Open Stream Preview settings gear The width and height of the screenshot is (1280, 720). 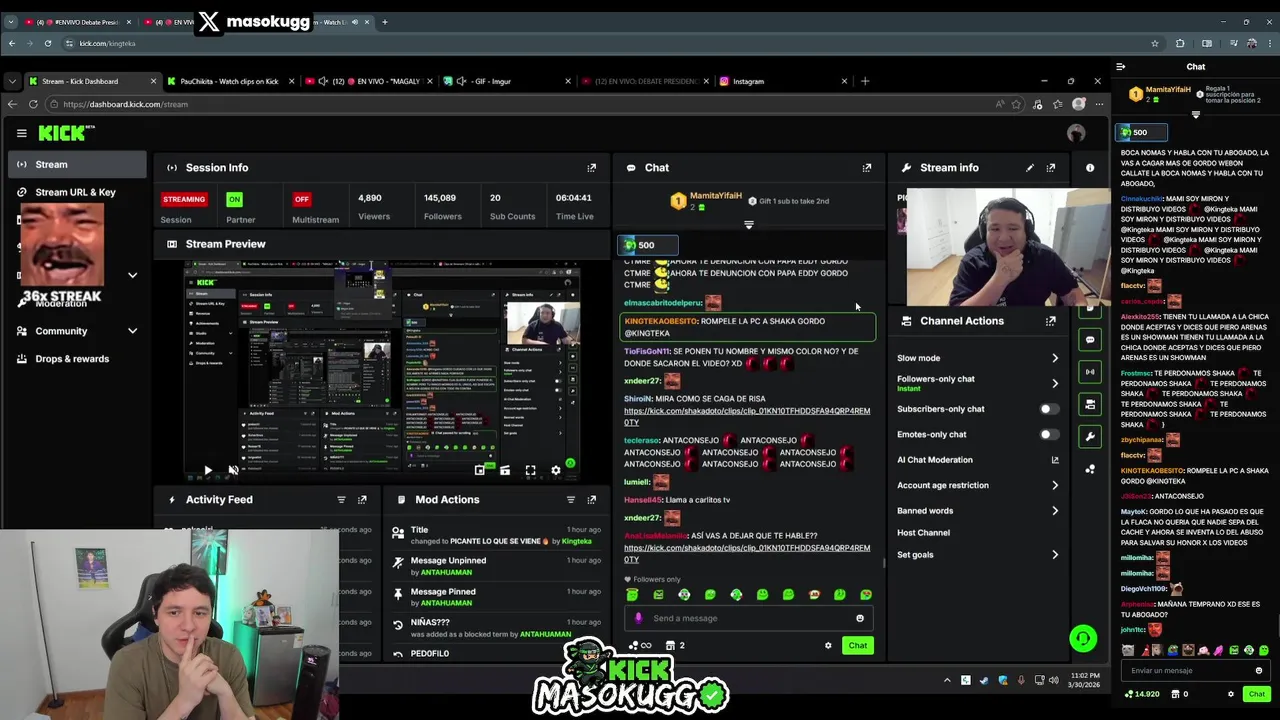point(556,470)
